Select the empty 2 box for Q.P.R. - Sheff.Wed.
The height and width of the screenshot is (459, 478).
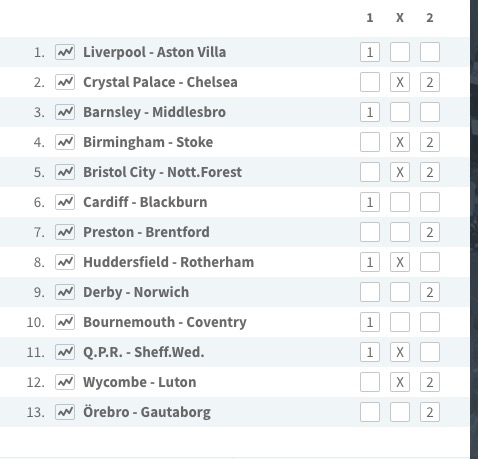pyautogui.click(x=430, y=352)
